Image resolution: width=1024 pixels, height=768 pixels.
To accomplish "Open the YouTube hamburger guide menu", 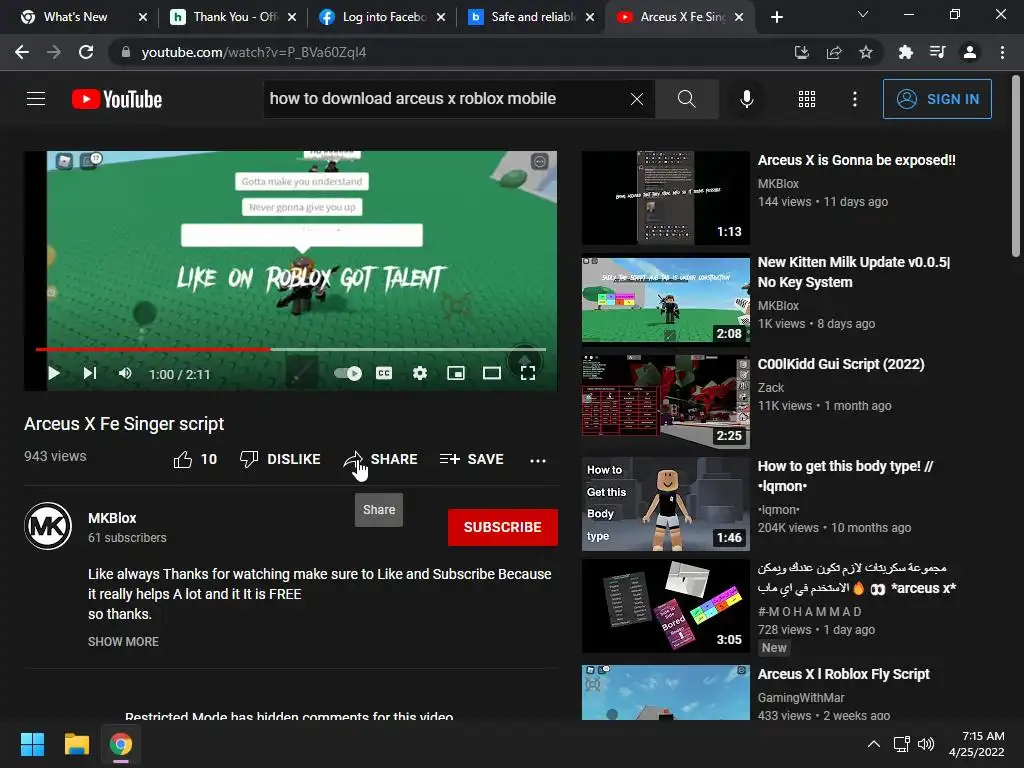I will coord(36,99).
